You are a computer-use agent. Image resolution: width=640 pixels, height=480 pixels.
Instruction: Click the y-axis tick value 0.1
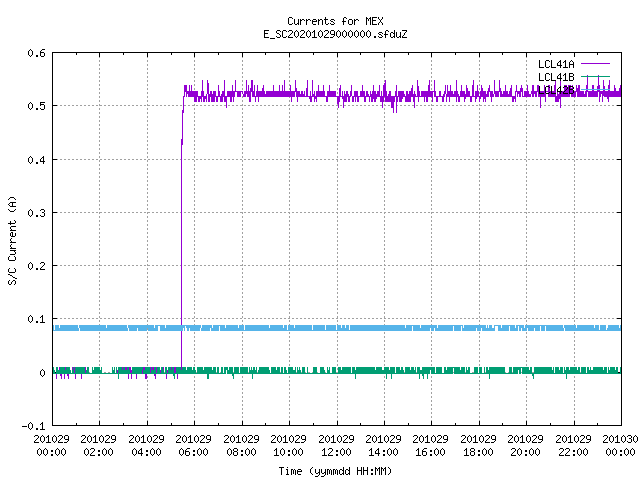click(x=36, y=319)
